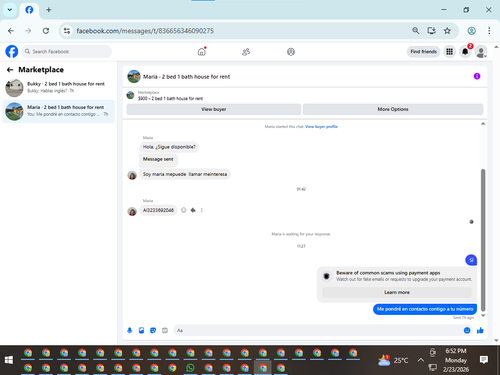Open the Windows Start menu
The height and width of the screenshot is (375, 500).
click(x=9, y=360)
